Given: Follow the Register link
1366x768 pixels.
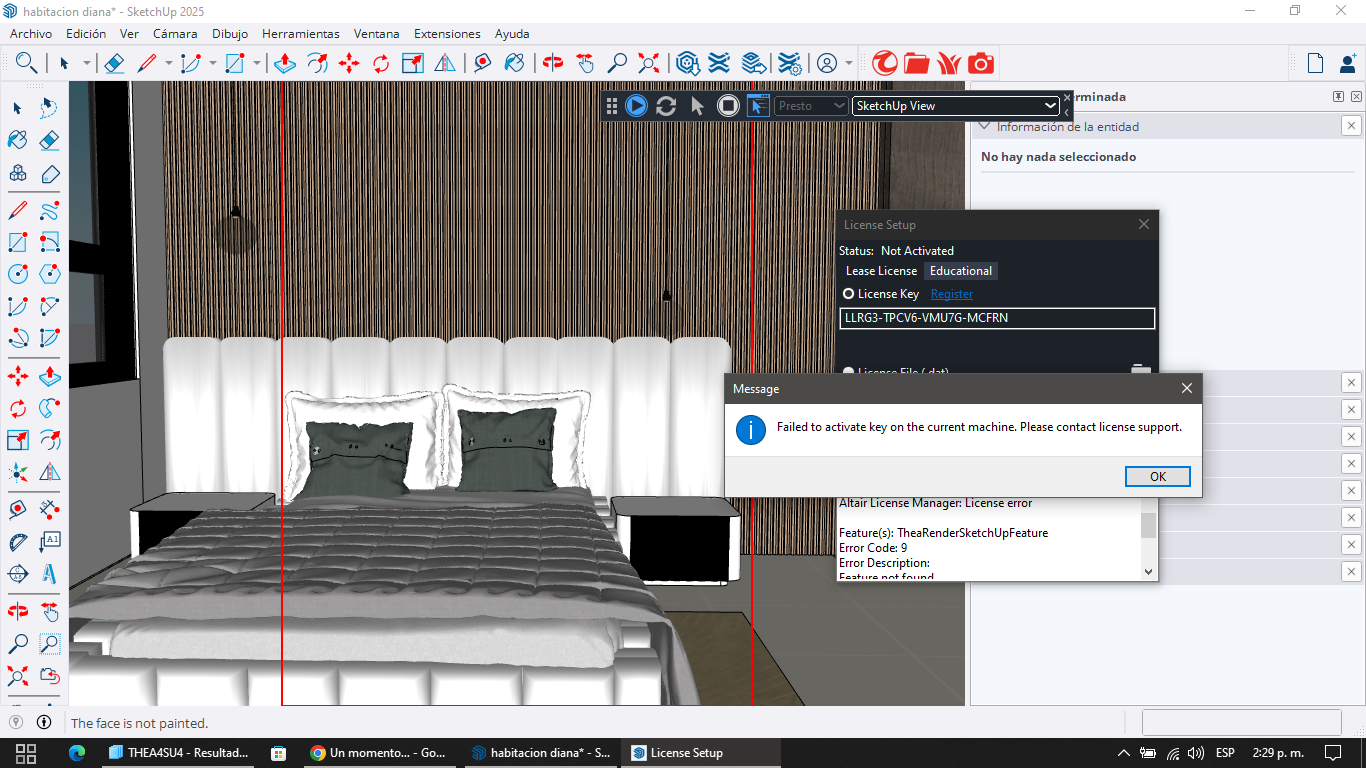Looking at the screenshot, I should [x=952, y=294].
